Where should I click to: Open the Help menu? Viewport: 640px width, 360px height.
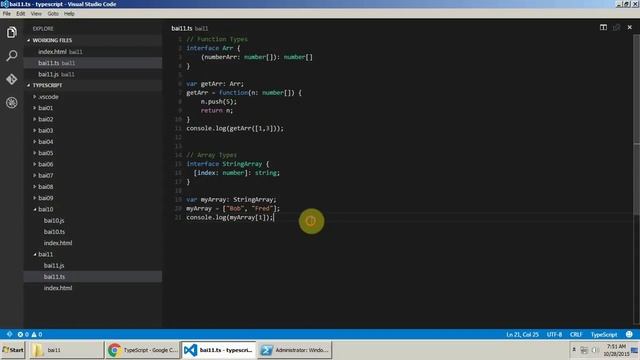[69, 13]
